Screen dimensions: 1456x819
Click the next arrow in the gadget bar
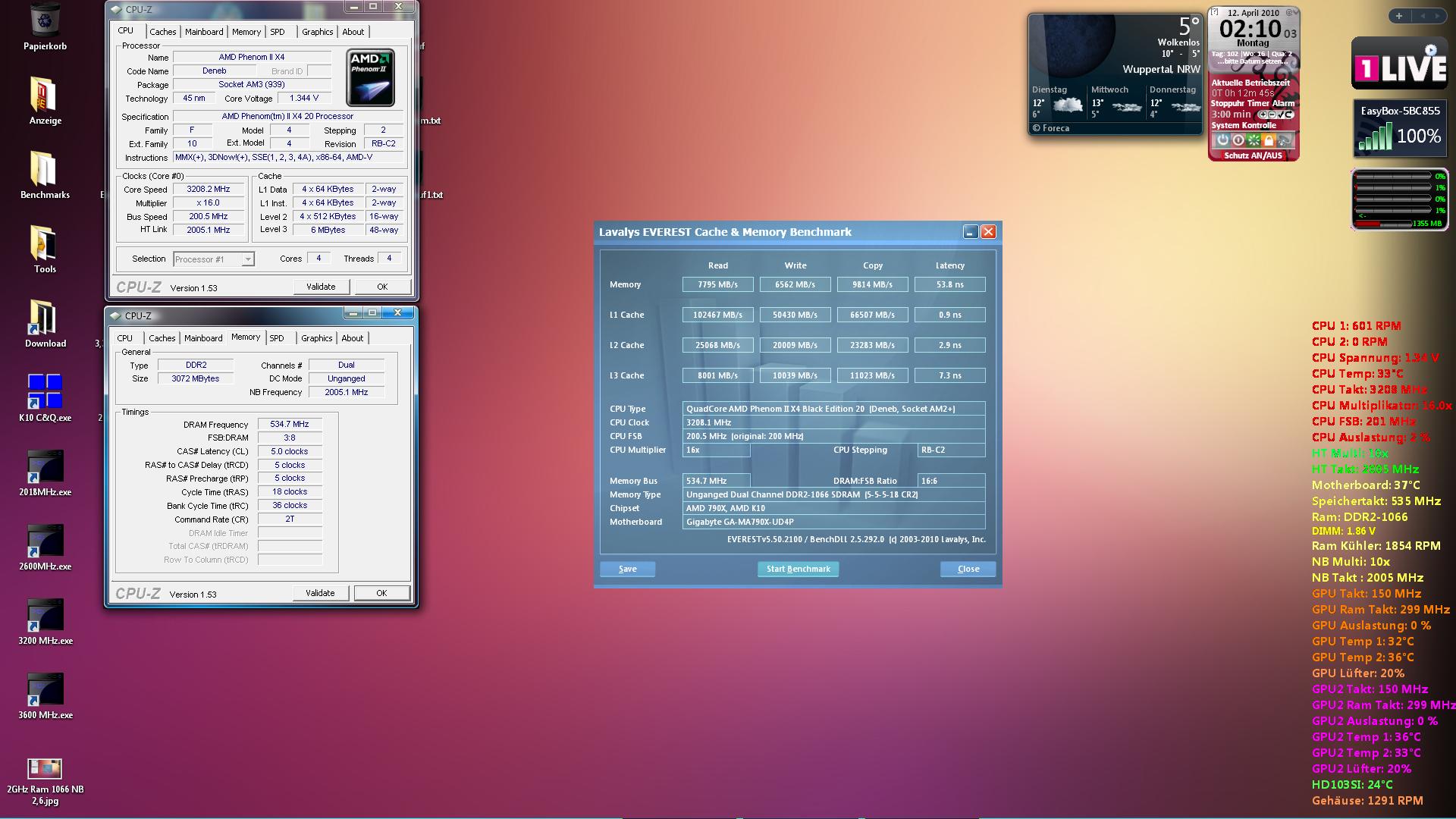(1437, 16)
